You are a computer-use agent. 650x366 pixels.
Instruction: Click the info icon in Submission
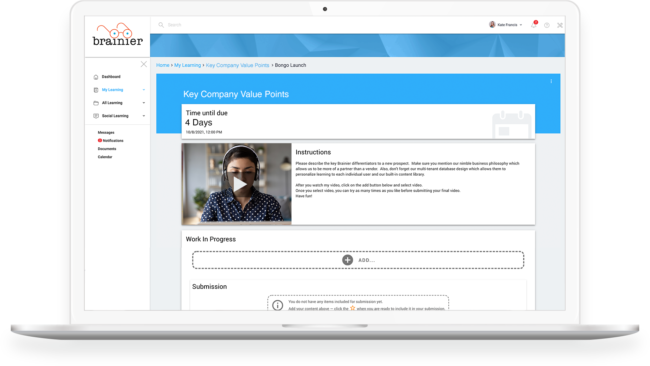click(278, 305)
